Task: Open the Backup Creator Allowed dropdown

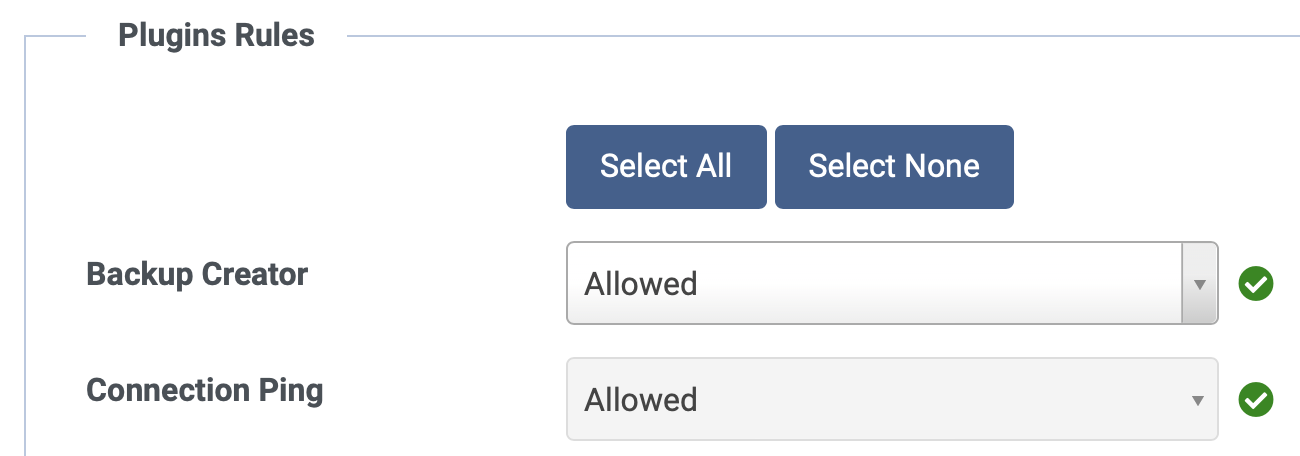Action: point(892,283)
